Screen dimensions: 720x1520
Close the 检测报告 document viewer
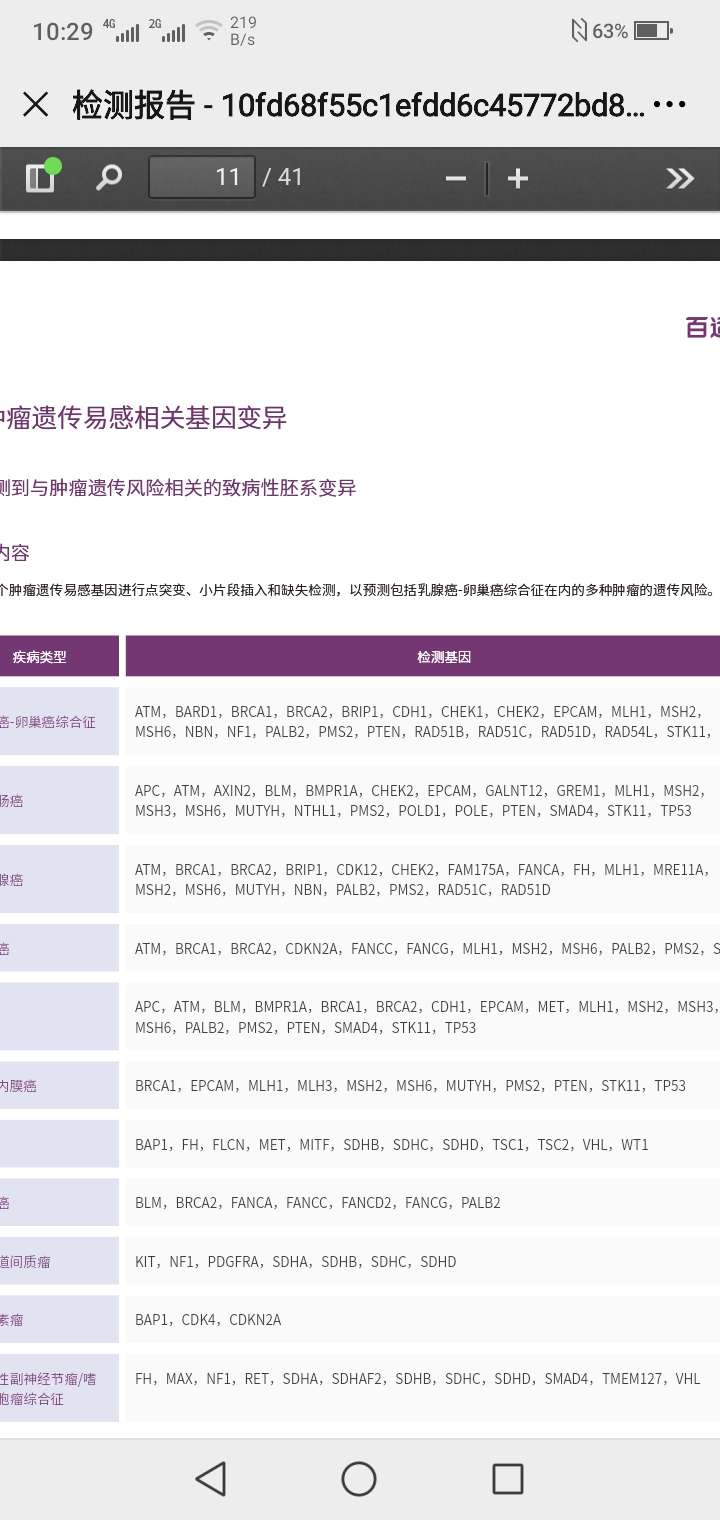tap(36, 104)
